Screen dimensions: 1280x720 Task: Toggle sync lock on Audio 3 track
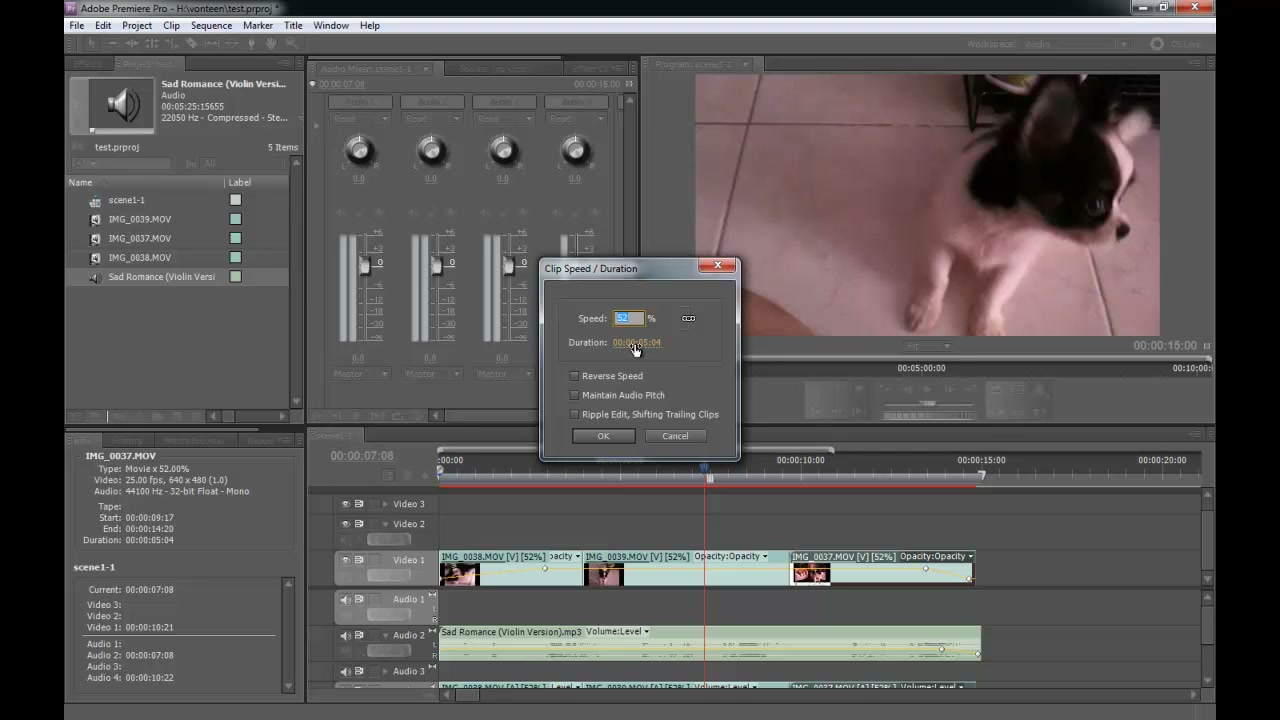tap(359, 672)
